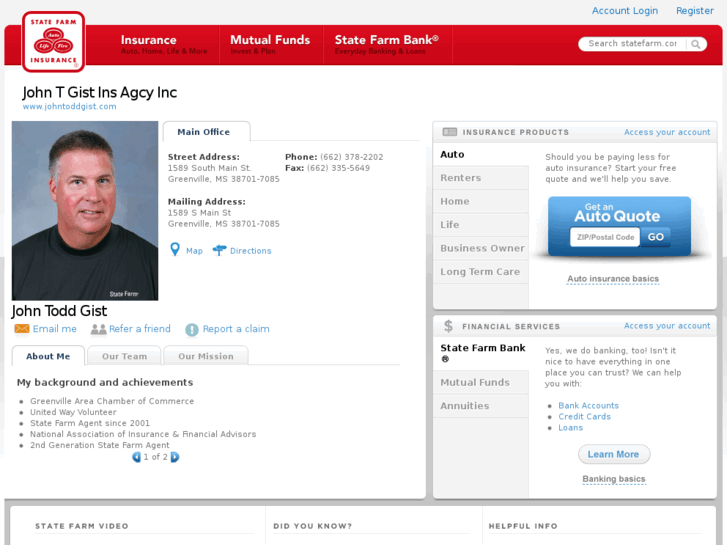Open the Bank Accounts link
Viewport: 727px width, 545px height.
[588, 406]
